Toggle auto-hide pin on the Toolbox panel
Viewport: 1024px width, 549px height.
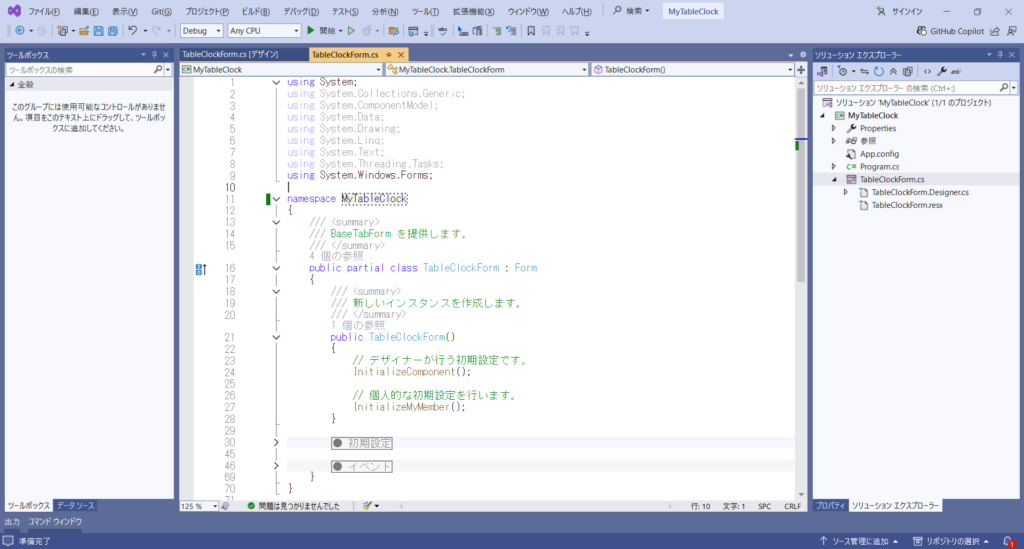coord(154,55)
